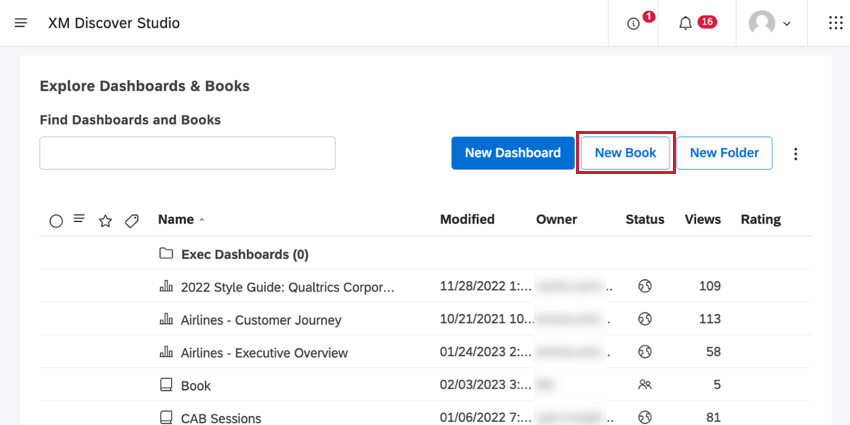Open the three-dot more options menu
The height and width of the screenshot is (425, 850).
click(x=796, y=154)
